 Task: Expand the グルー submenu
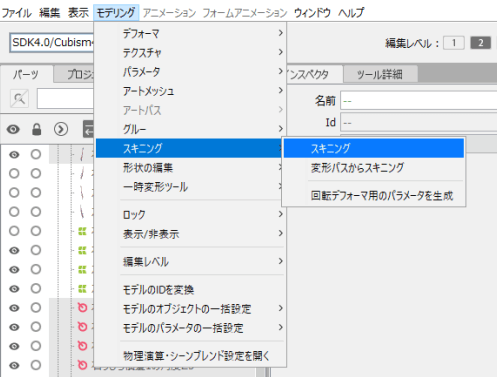point(191,129)
